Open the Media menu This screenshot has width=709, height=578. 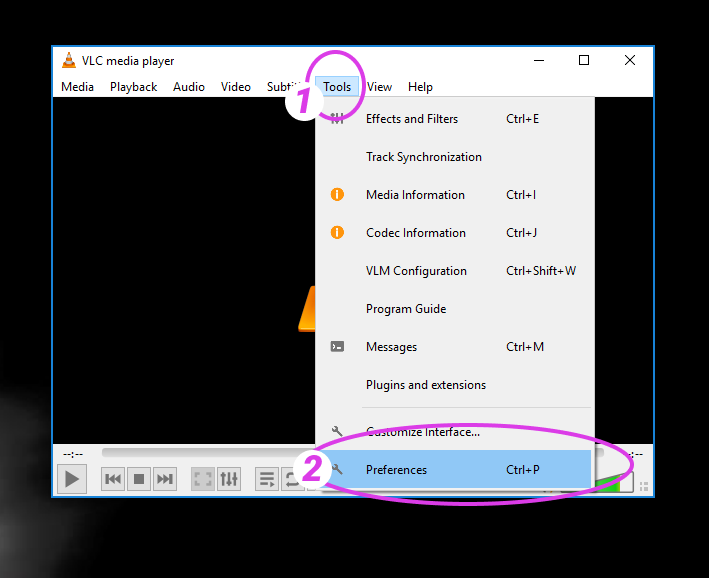pyautogui.click(x=77, y=87)
